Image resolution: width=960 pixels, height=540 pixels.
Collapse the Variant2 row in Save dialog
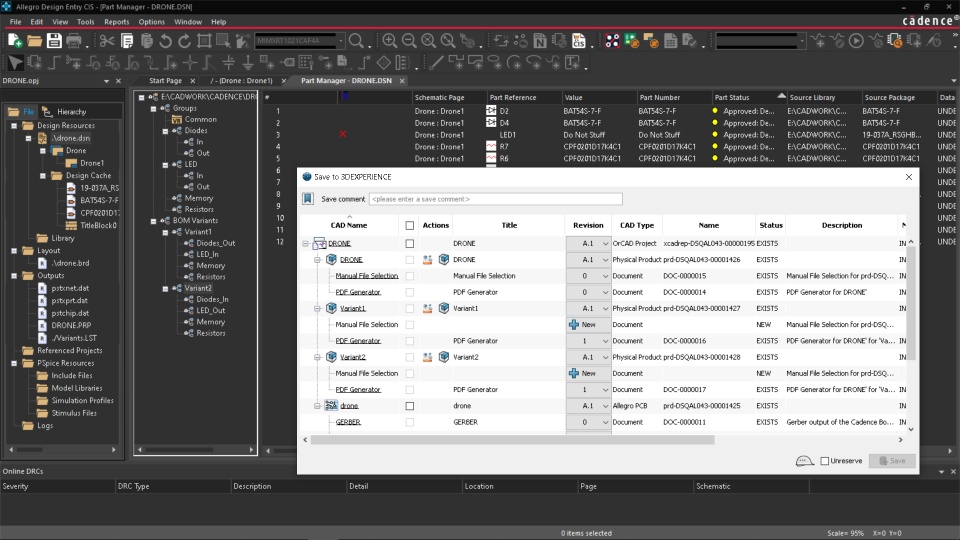[x=317, y=357]
